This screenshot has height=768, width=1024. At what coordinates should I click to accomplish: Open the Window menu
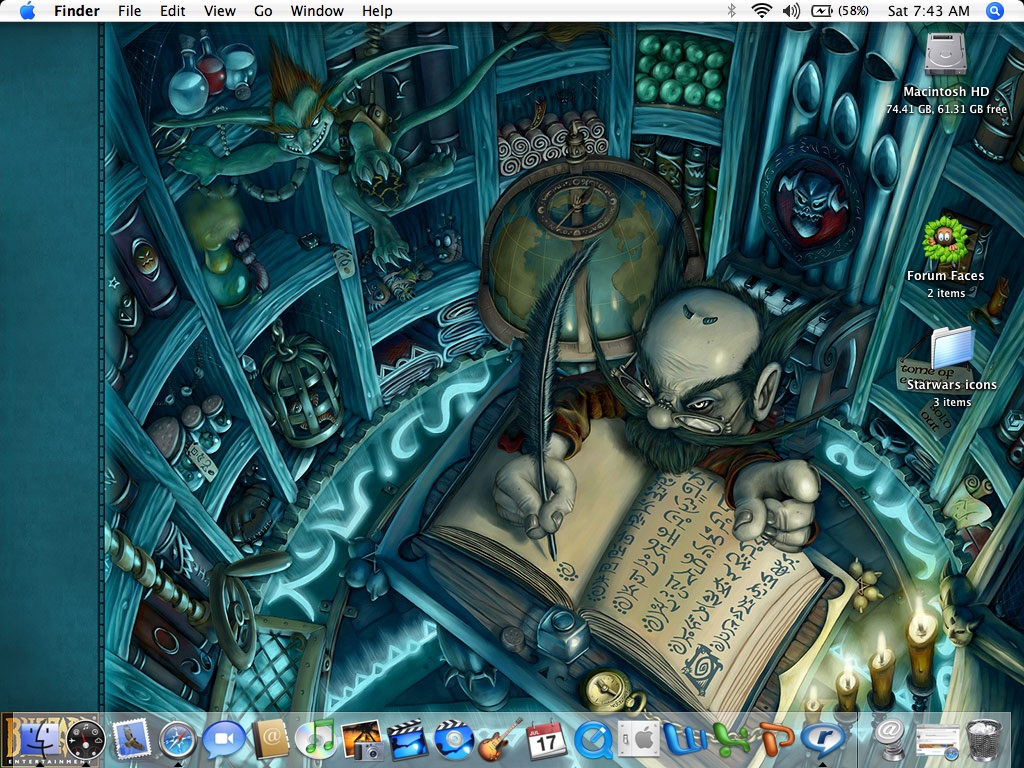tap(317, 11)
